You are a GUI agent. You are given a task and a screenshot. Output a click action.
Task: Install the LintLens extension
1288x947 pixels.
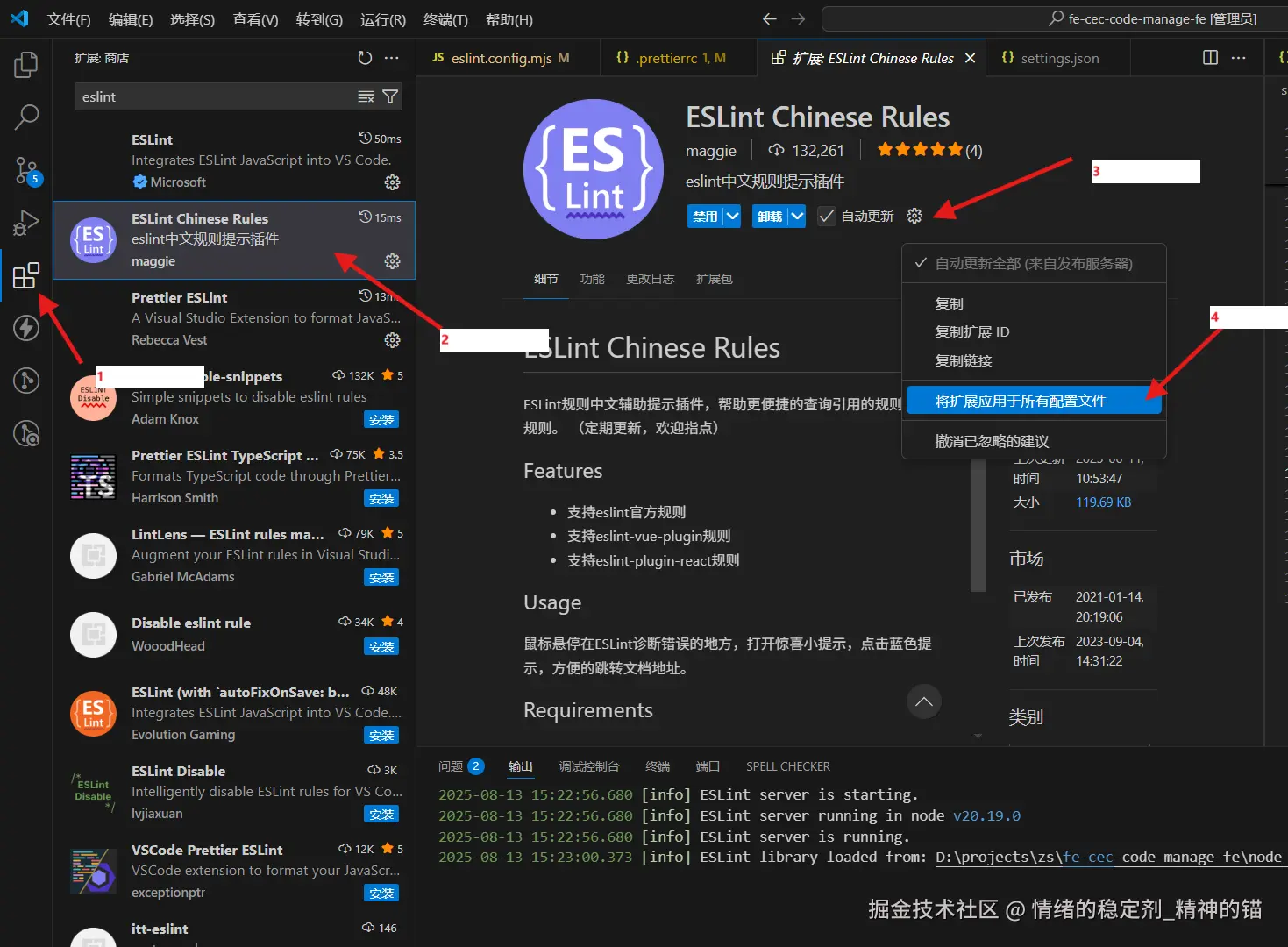click(381, 578)
